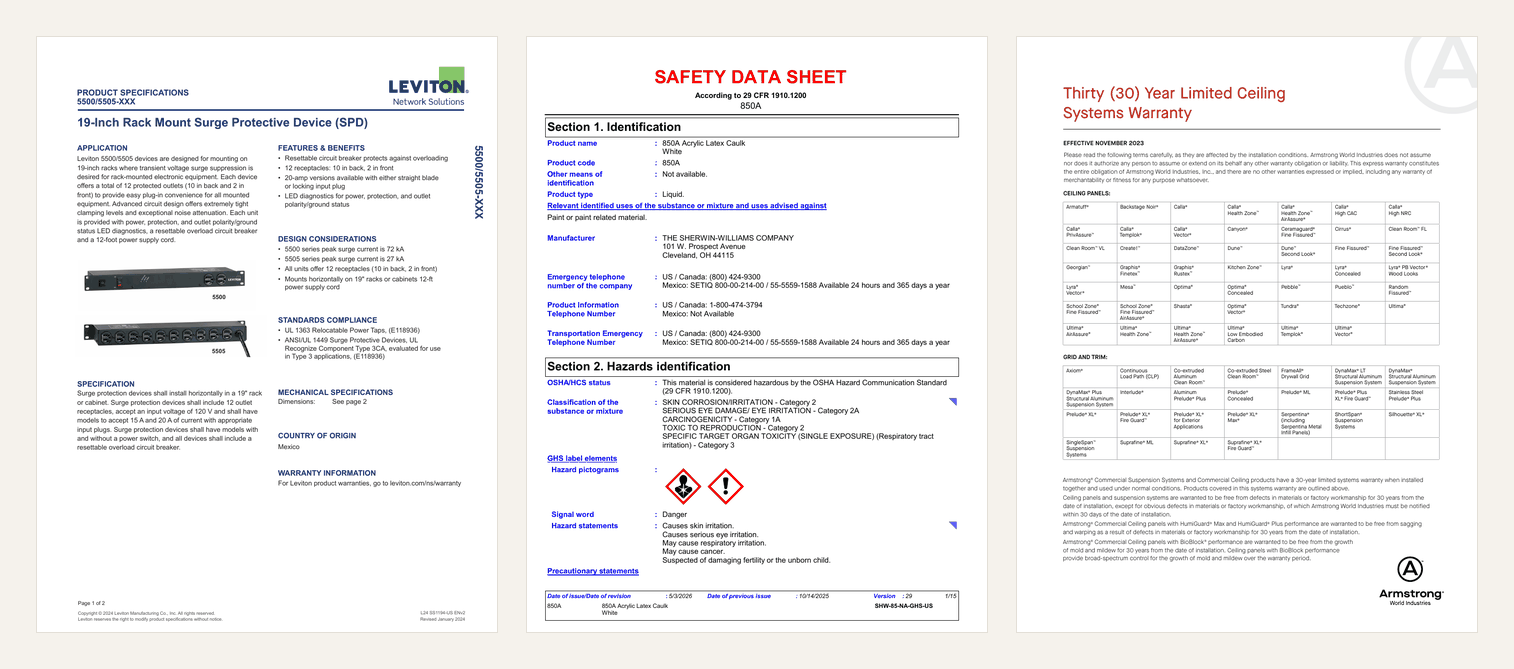This screenshot has height=669, width=1514.
Task: Click the Pebble table cell
Action: [1304, 291]
